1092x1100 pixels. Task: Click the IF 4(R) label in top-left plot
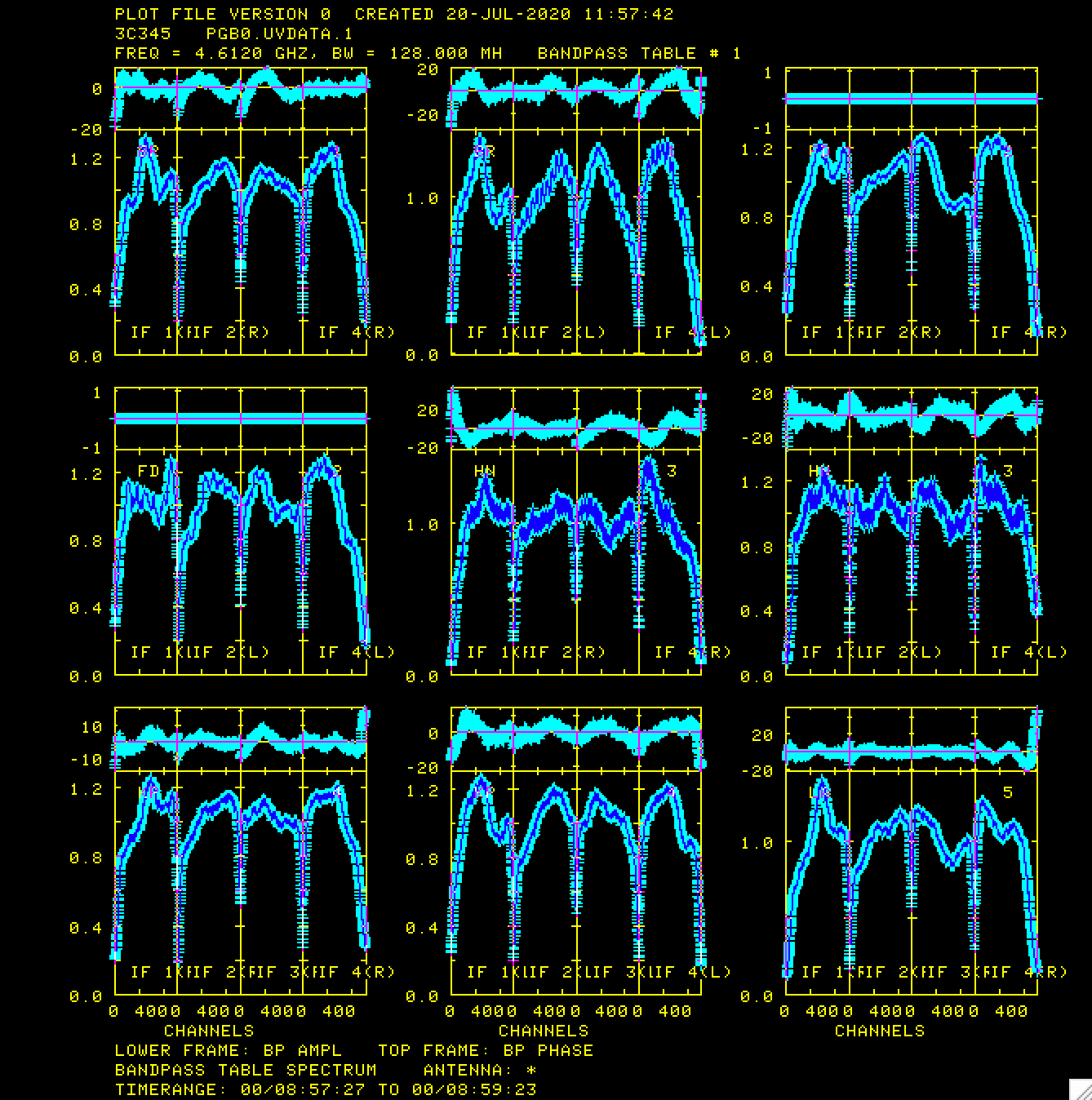tap(356, 332)
